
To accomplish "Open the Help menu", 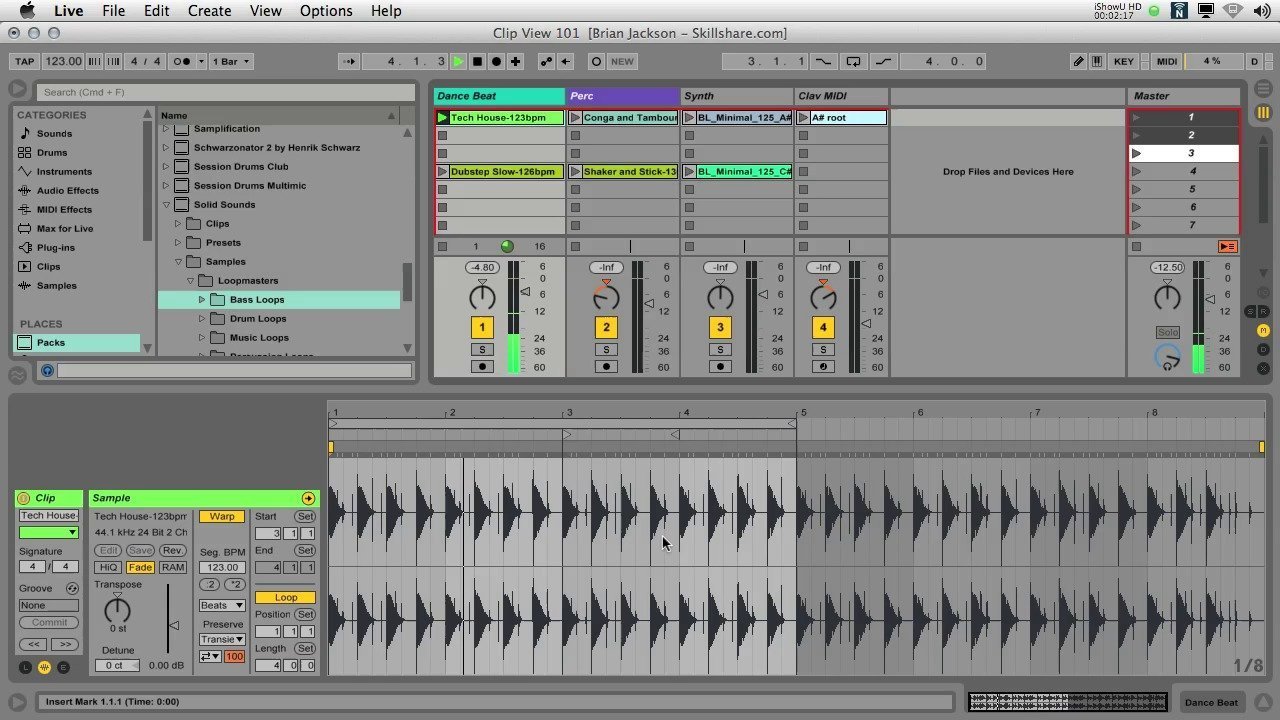I will click(386, 11).
